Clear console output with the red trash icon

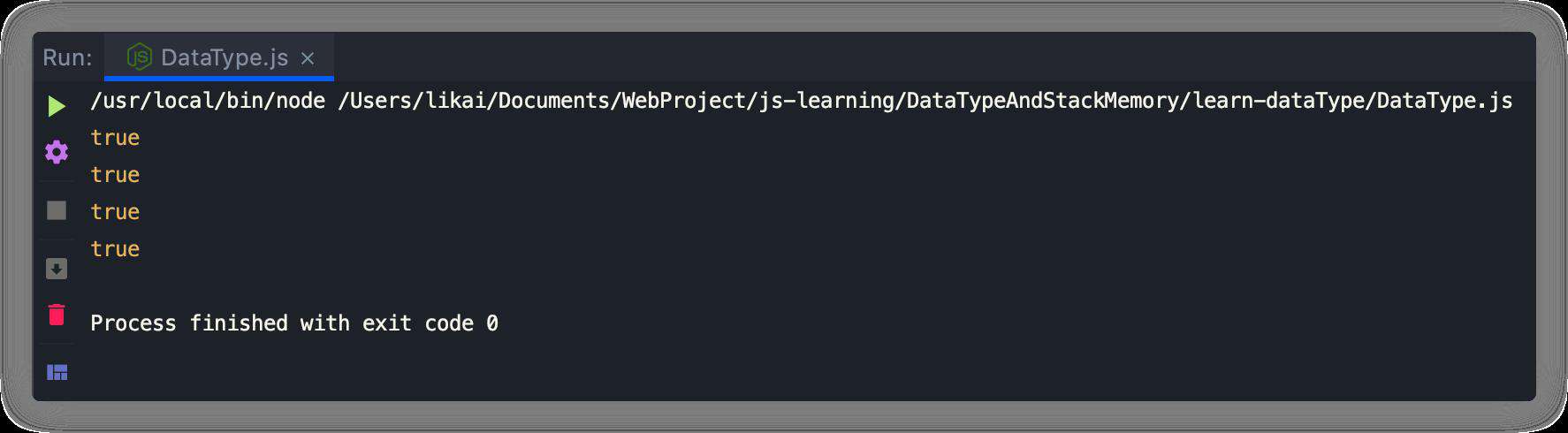pos(57,315)
